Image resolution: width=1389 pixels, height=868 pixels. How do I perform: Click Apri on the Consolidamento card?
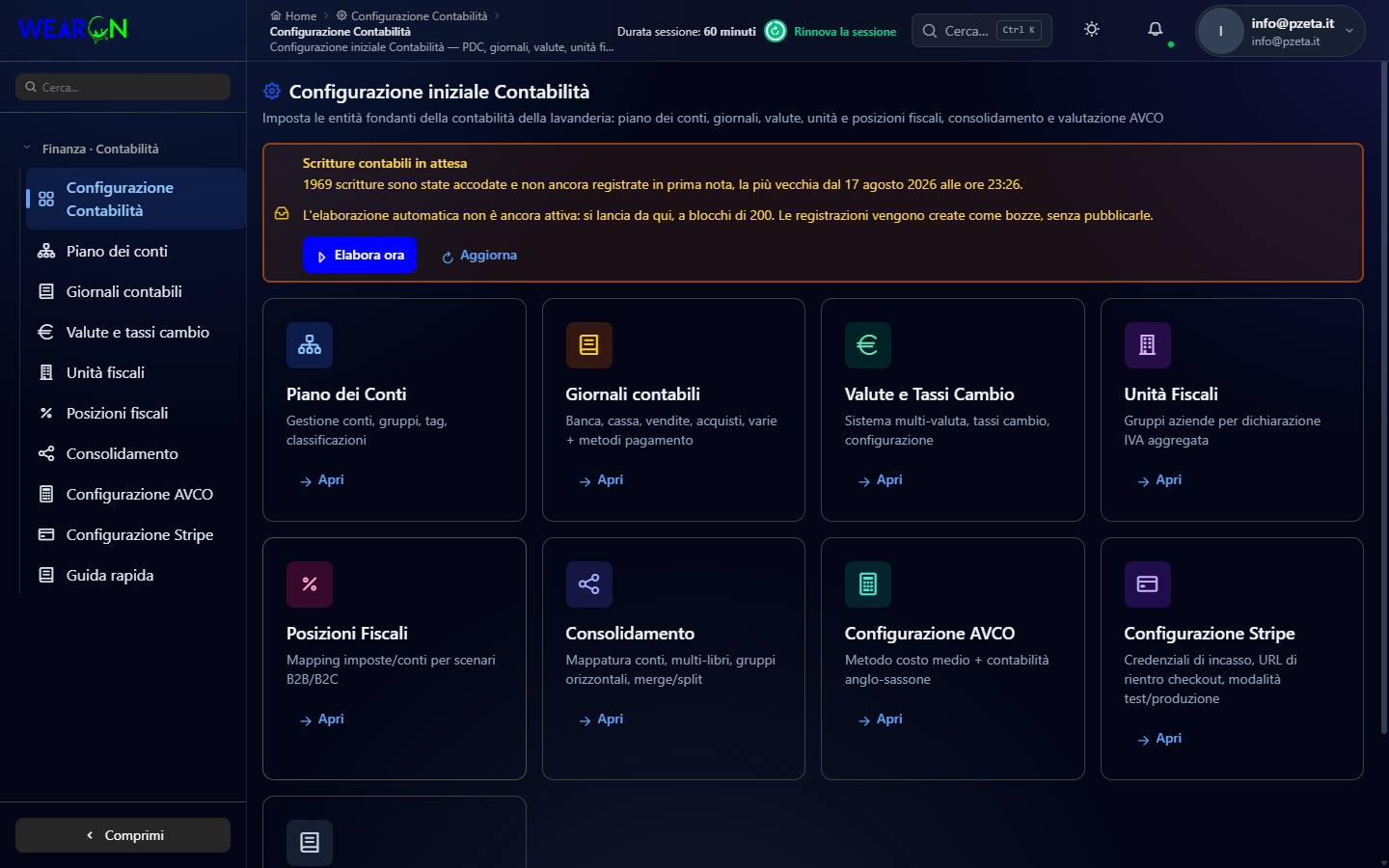point(601,719)
